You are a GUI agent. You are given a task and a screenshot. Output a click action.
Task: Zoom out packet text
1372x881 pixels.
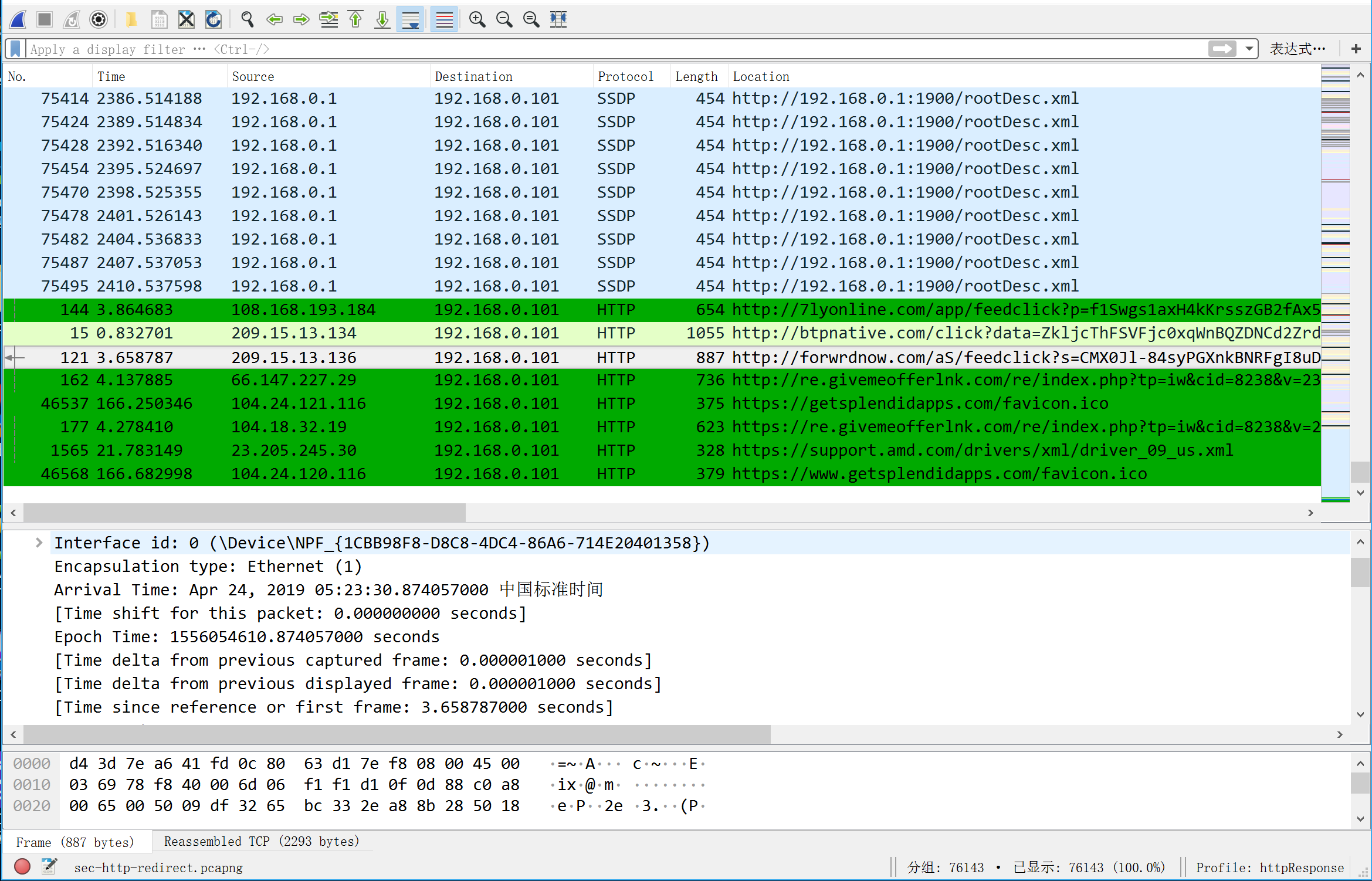point(504,19)
